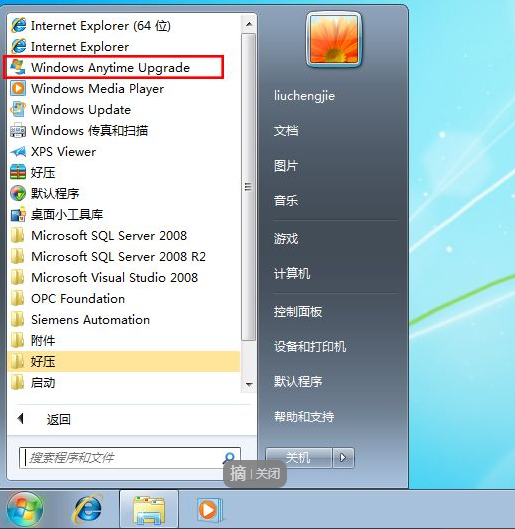Click the 桌面小工具库 gadget icon
This screenshot has height=529, width=515.
tap(18, 214)
